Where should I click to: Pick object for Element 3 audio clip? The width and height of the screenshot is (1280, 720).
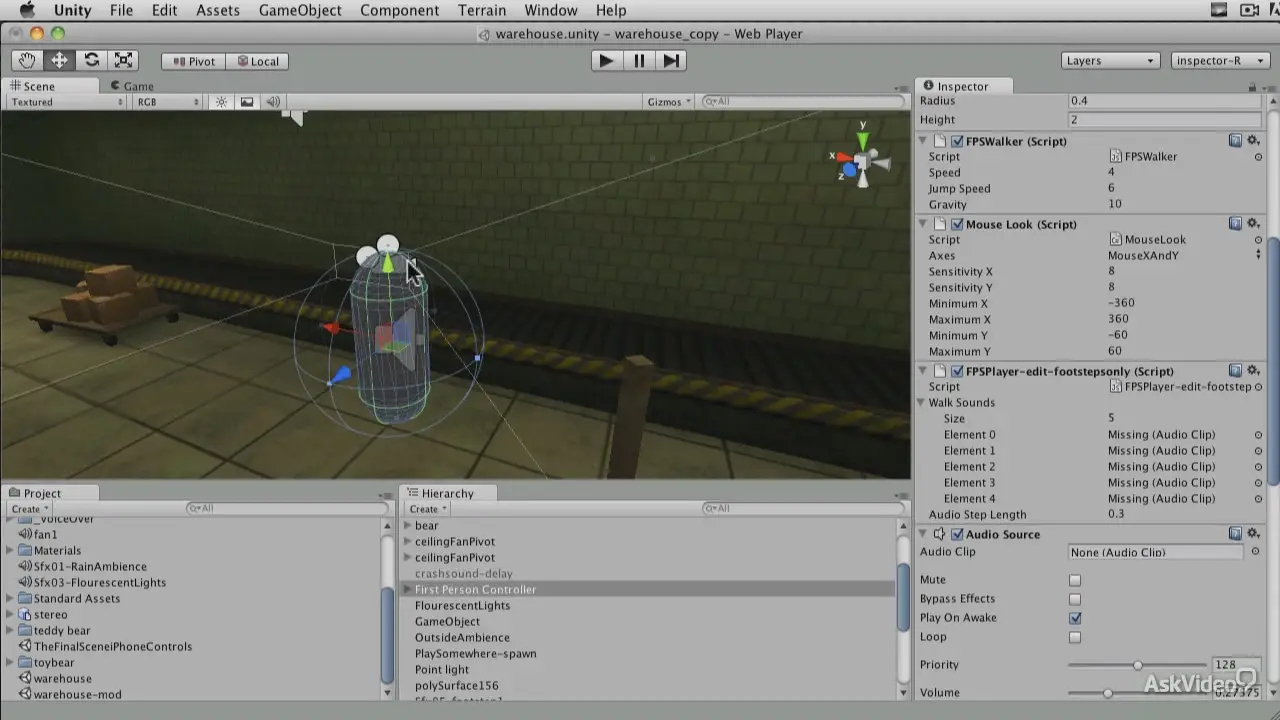pyautogui.click(x=1258, y=483)
